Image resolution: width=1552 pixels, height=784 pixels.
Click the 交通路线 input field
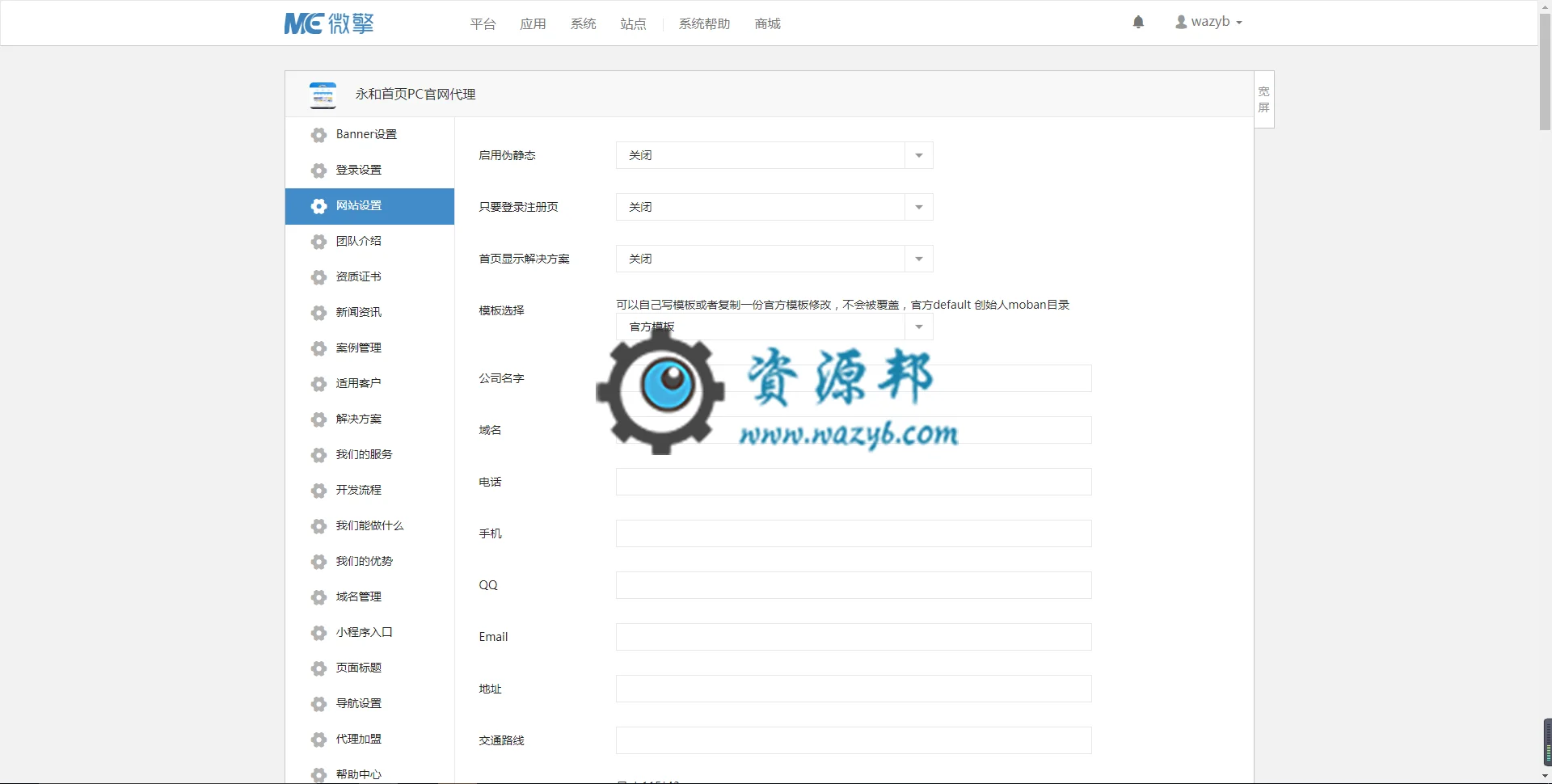tap(854, 740)
